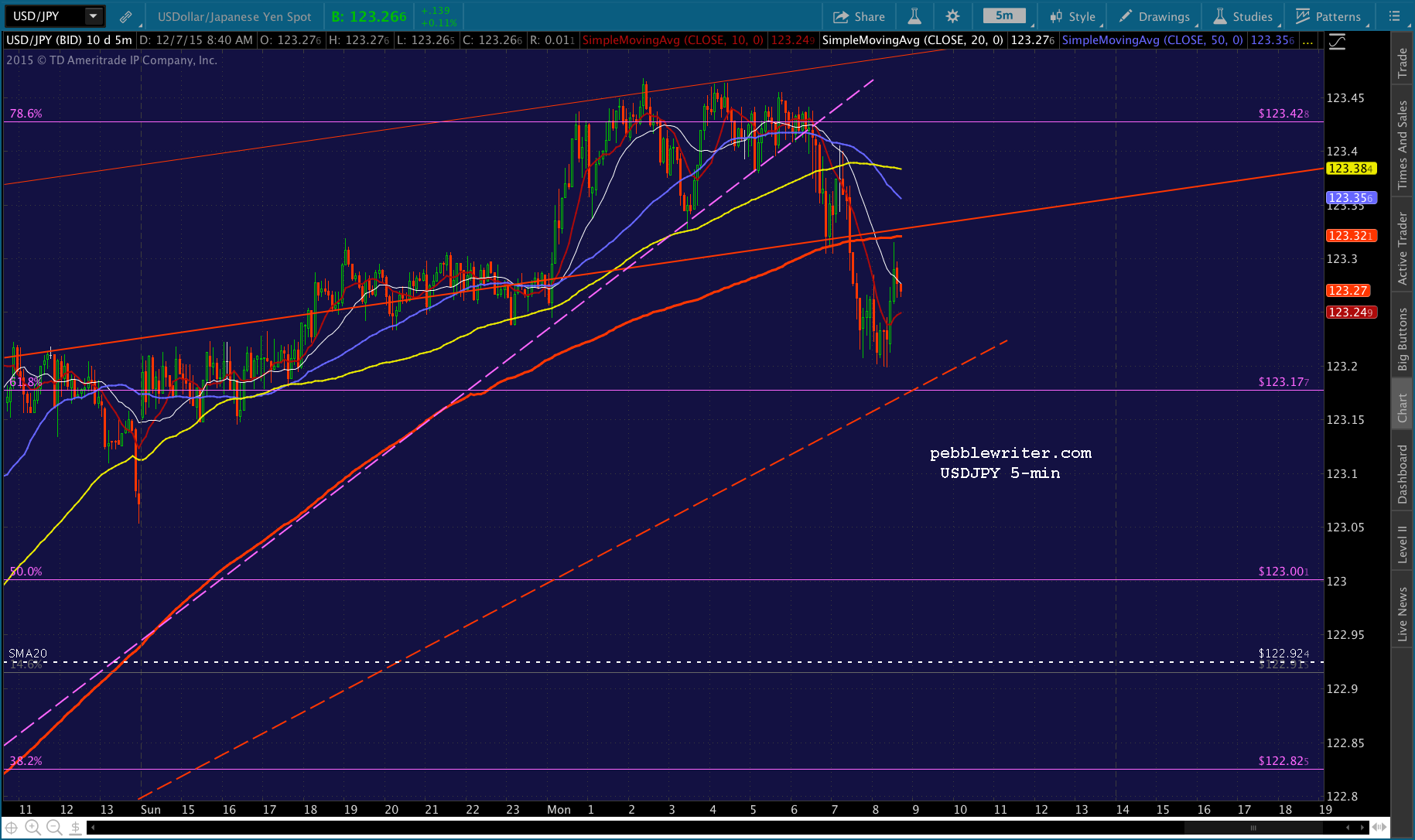Open the list menu icon at top right
Screen dimensions: 1415x840
pos(1394,16)
